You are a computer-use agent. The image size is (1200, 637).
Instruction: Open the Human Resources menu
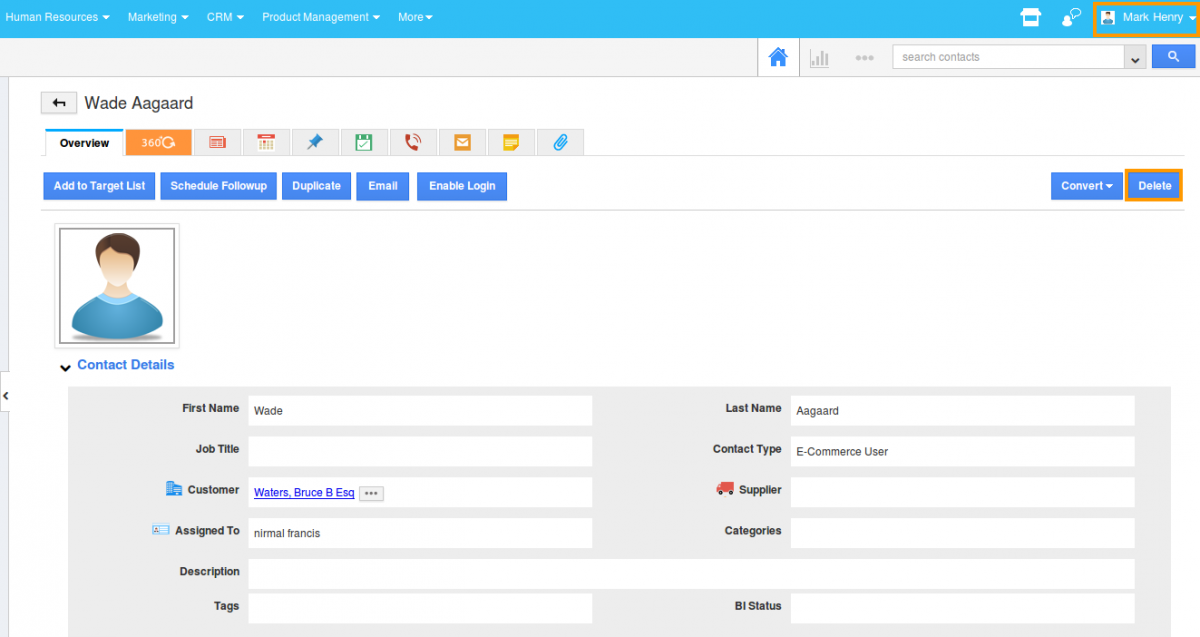(x=57, y=17)
